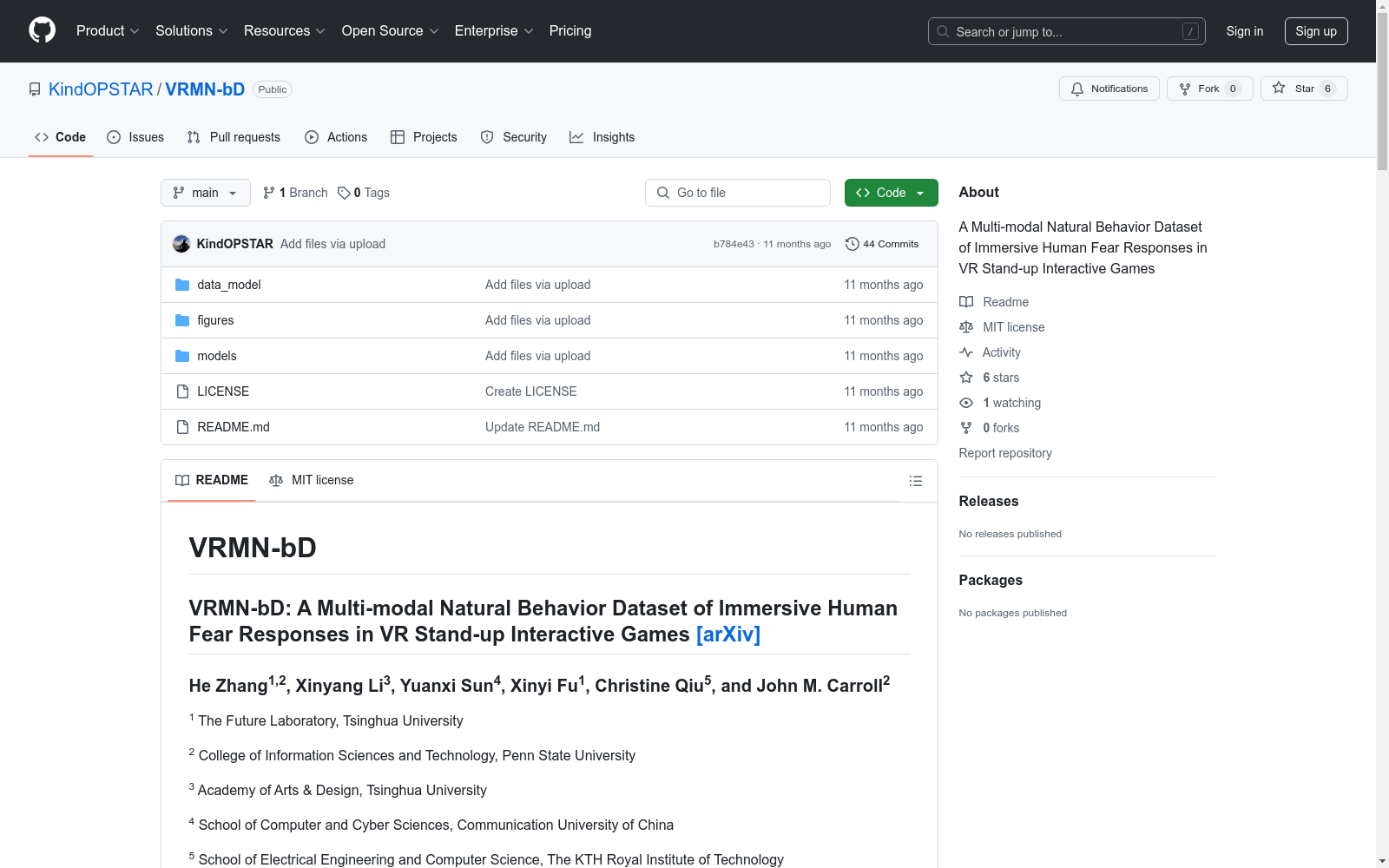
Task: Click the Star icon
Action: click(1279, 88)
